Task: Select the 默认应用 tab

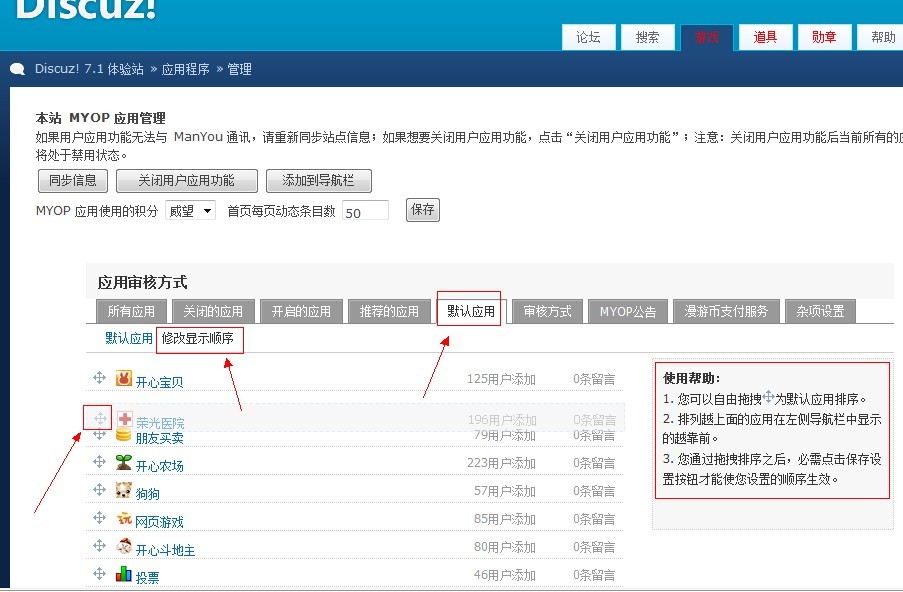Action: click(x=471, y=311)
